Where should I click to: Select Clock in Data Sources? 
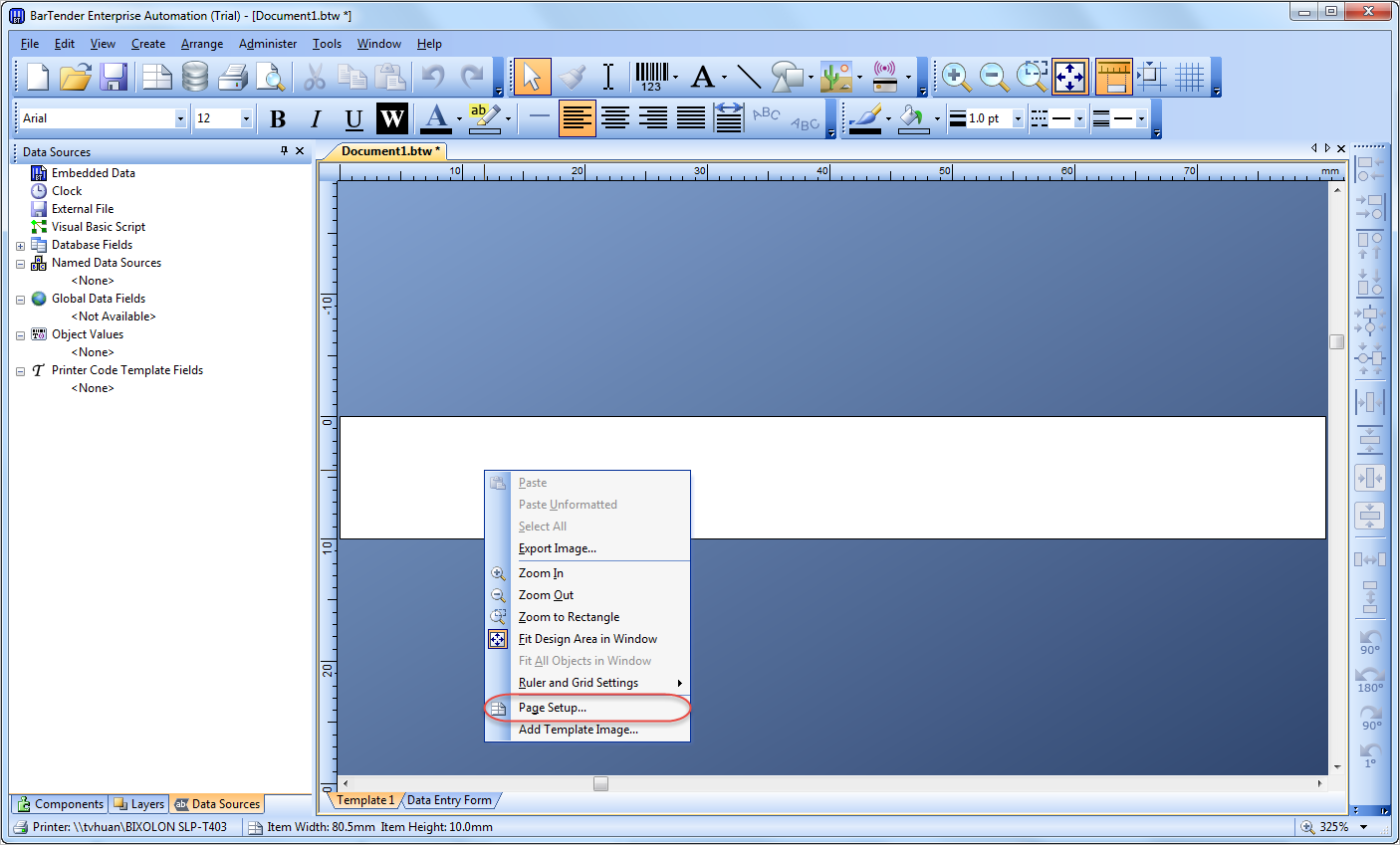tap(67, 191)
